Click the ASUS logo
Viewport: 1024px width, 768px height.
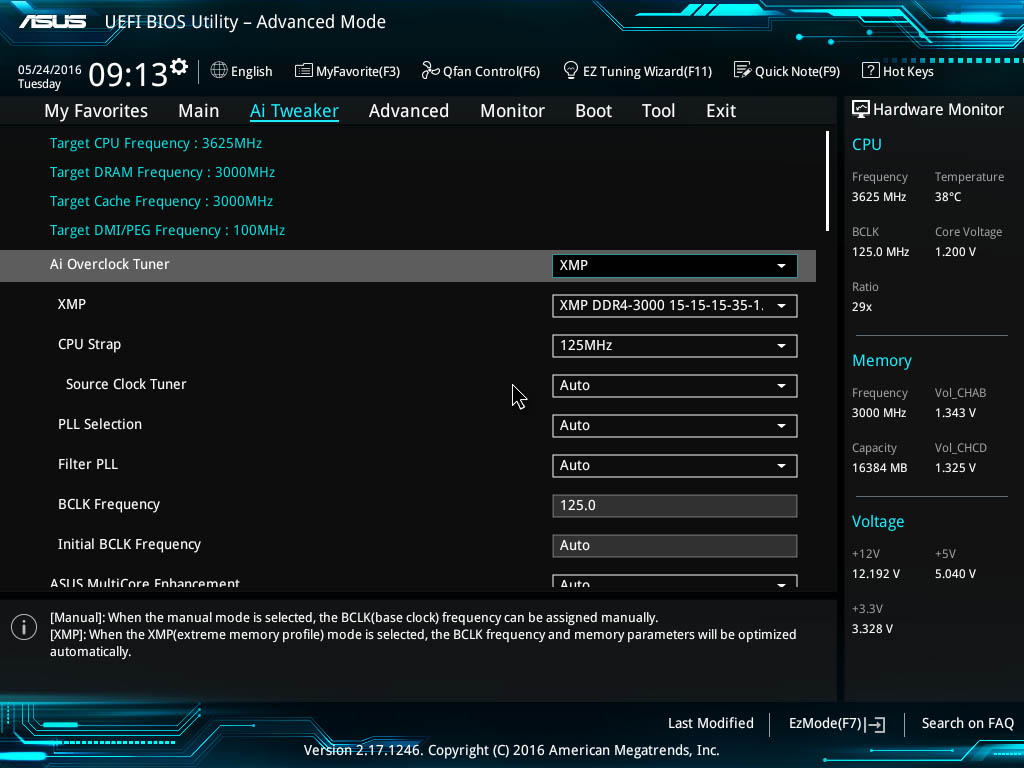[52, 22]
